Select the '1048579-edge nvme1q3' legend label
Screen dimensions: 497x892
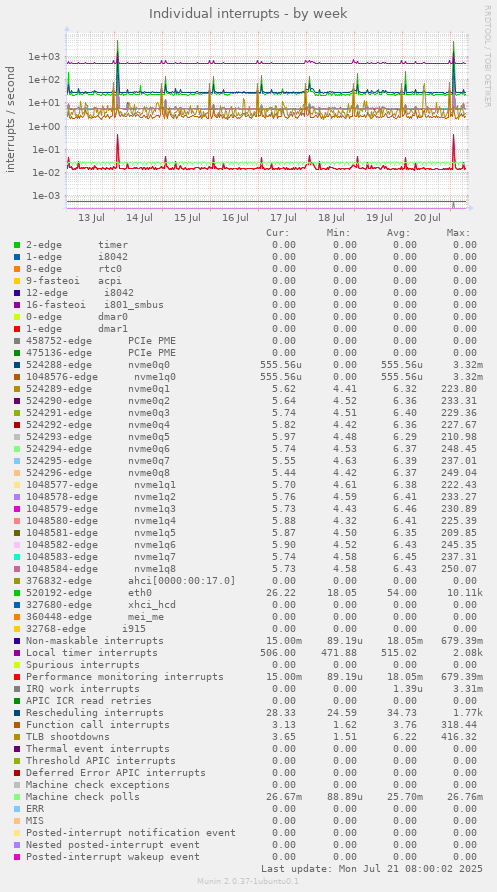point(101,508)
